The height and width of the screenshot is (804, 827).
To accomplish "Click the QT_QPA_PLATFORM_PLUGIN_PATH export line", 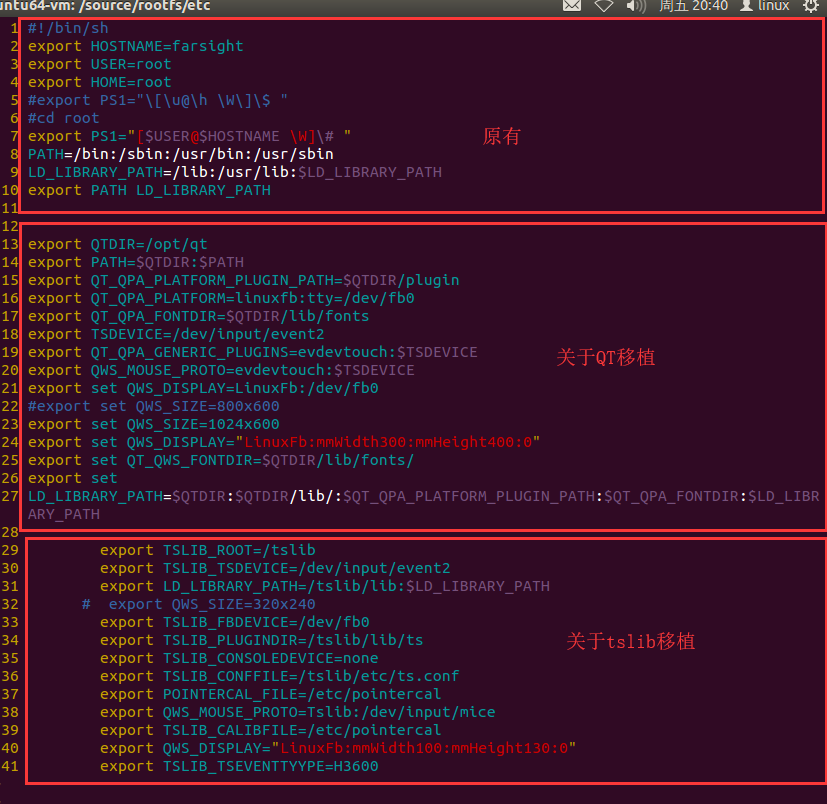I will [x=244, y=280].
